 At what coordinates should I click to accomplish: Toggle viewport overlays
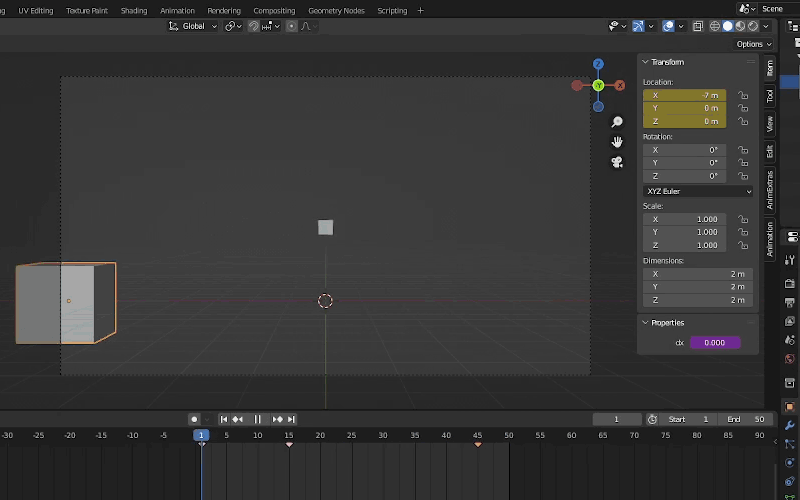[668, 26]
